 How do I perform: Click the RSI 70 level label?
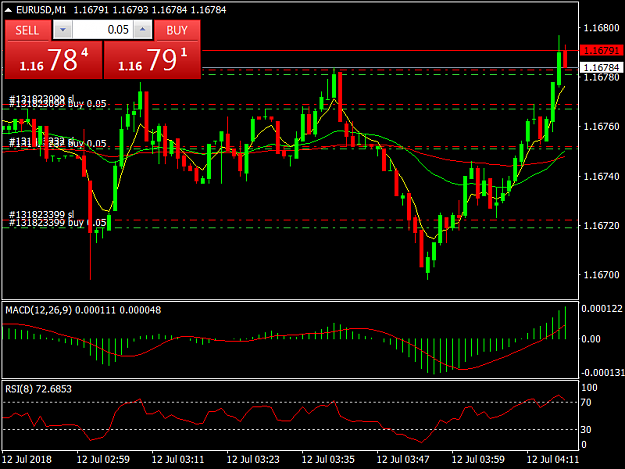(586, 402)
